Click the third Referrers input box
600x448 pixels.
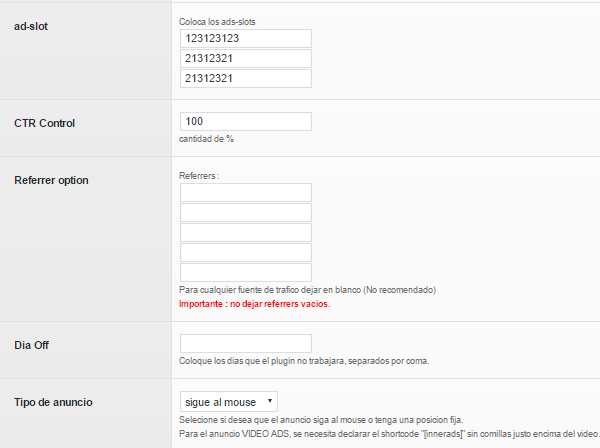[246, 232]
